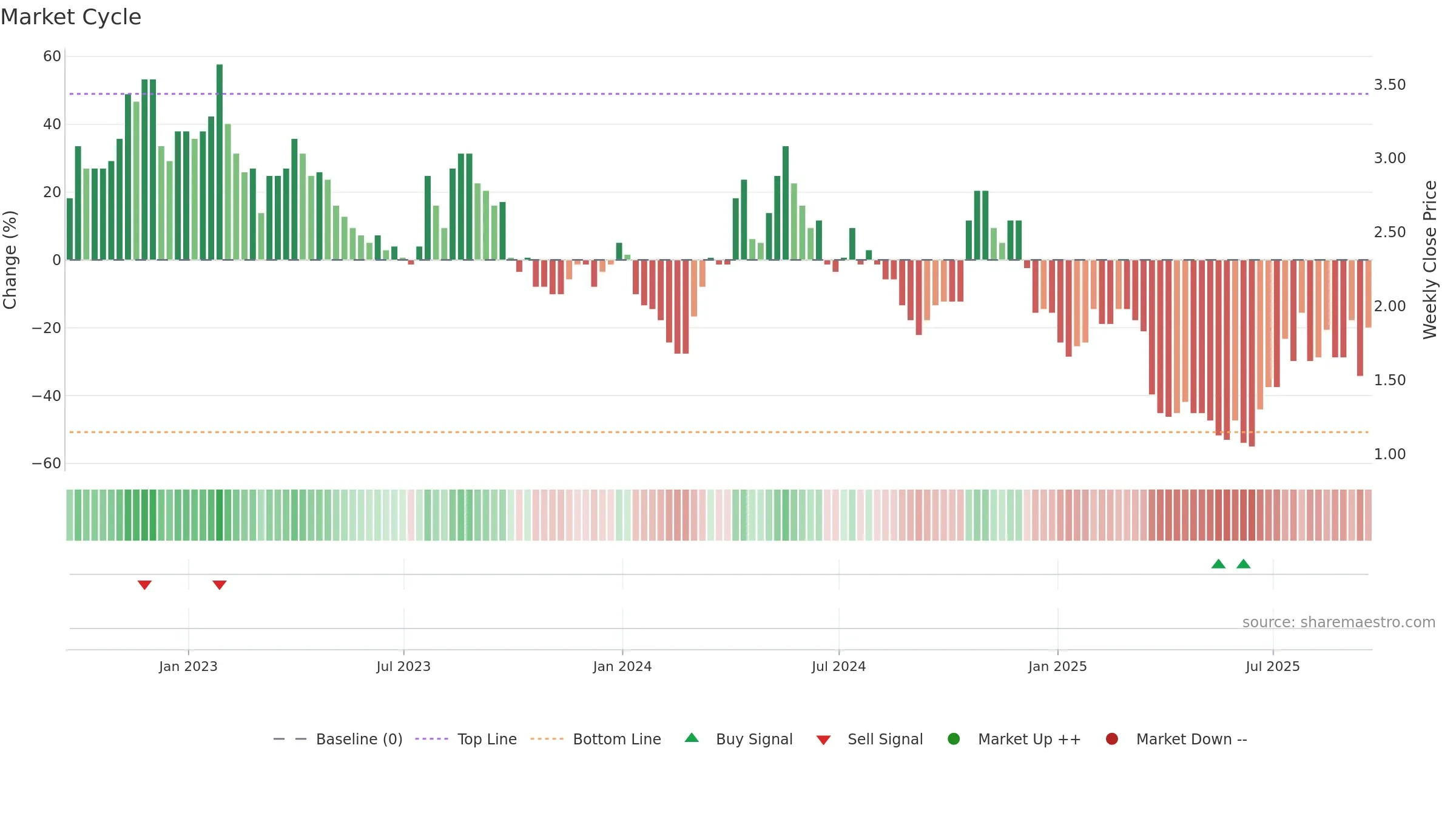Viewport: 1456px width, 819px height.
Task: Click the Jan 2024 axis label
Action: coord(622,666)
